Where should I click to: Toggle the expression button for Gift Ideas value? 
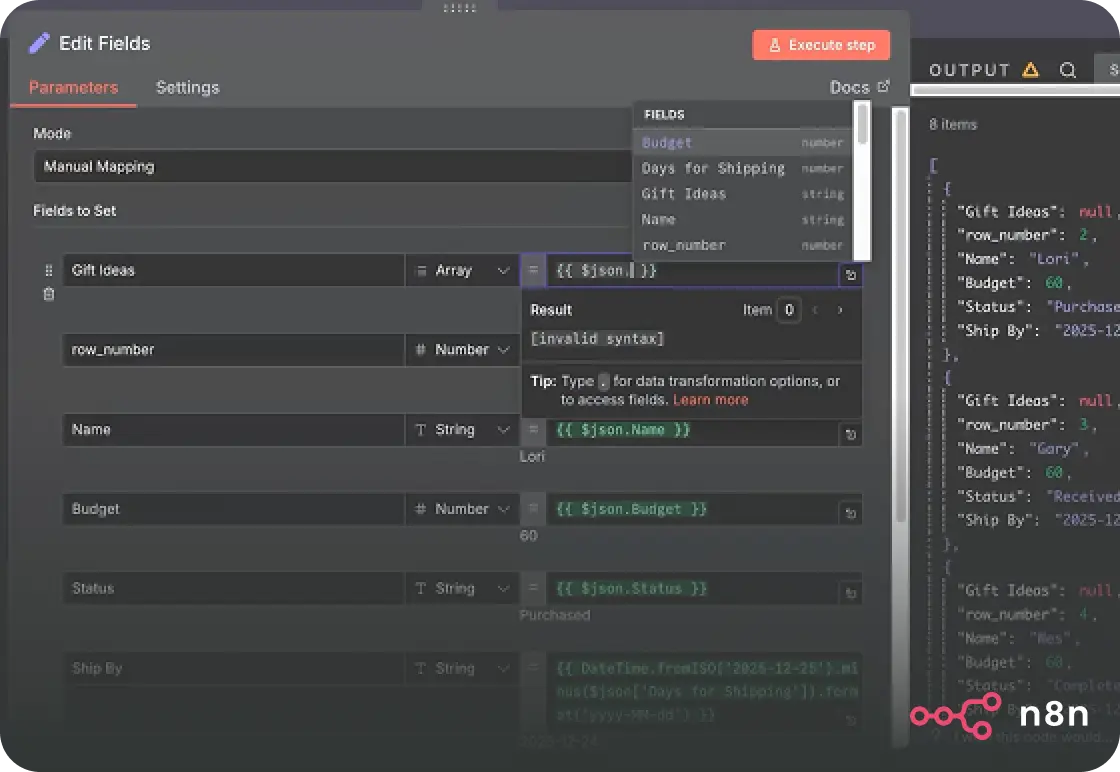533,270
